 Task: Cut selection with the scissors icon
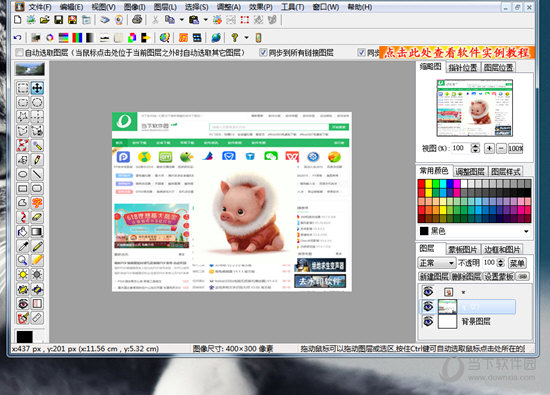(x=155, y=20)
